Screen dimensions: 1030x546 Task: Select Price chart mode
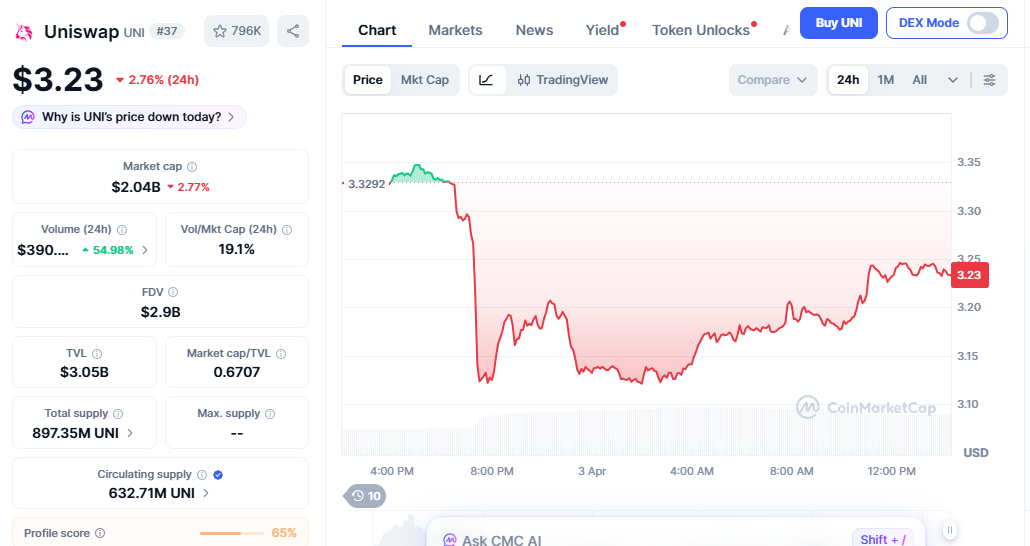click(x=367, y=80)
